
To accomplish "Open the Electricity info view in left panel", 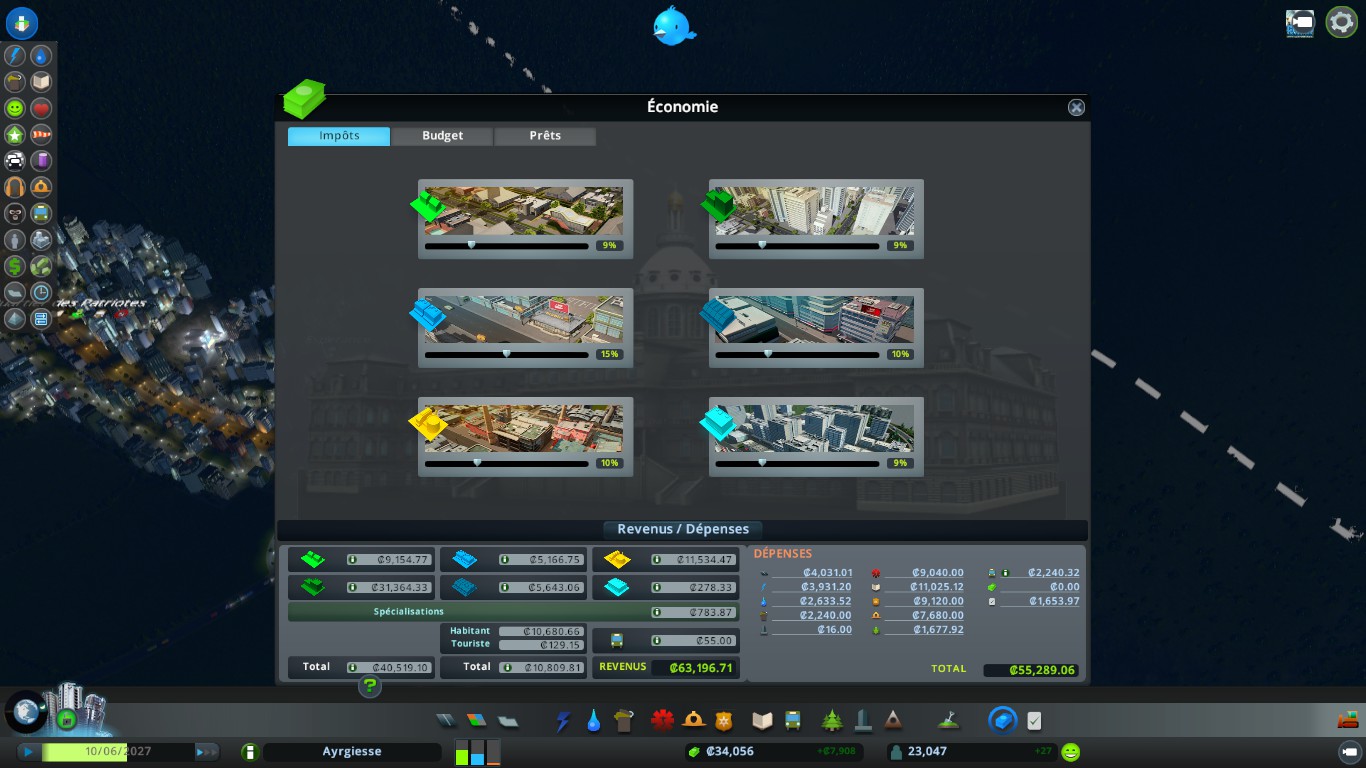I will click(x=15, y=56).
